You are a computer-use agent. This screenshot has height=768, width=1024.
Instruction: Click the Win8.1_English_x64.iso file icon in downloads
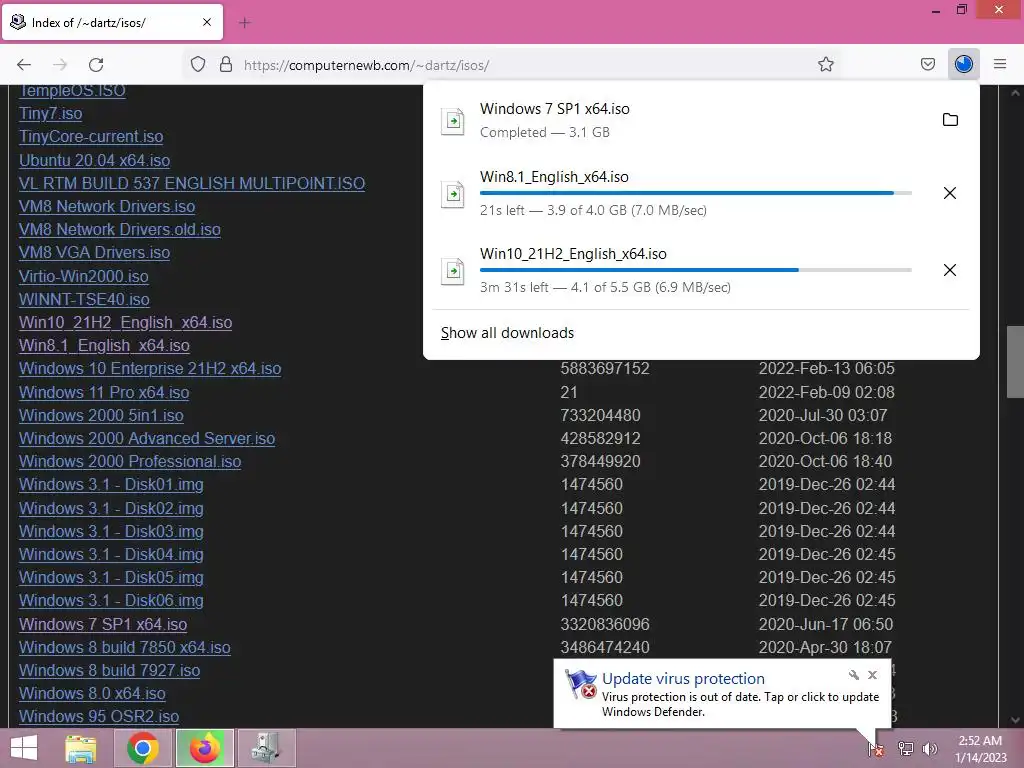coord(453,194)
